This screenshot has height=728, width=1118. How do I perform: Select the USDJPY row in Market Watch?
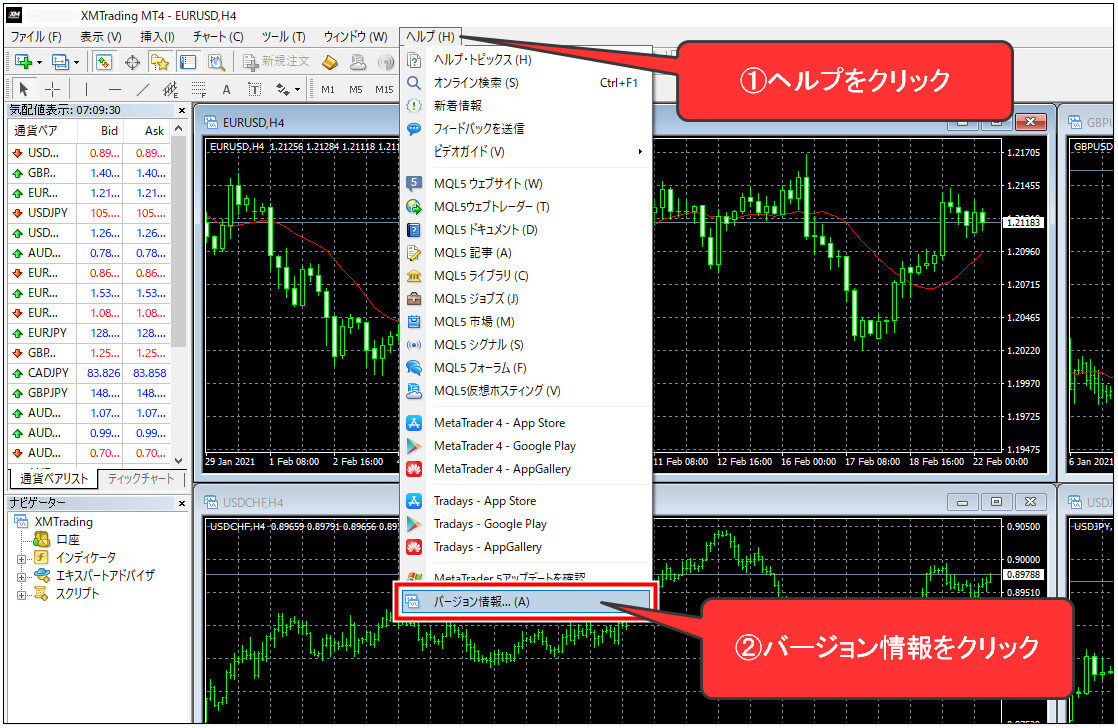coord(89,212)
